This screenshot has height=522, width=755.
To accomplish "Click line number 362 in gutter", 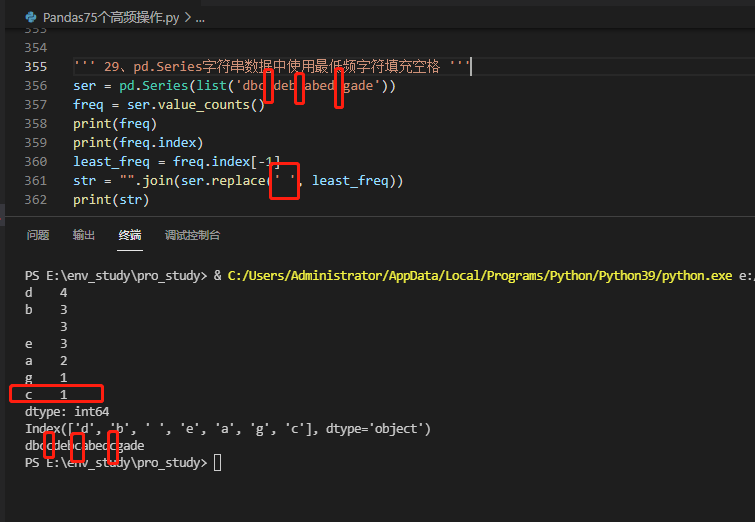I will [36, 199].
